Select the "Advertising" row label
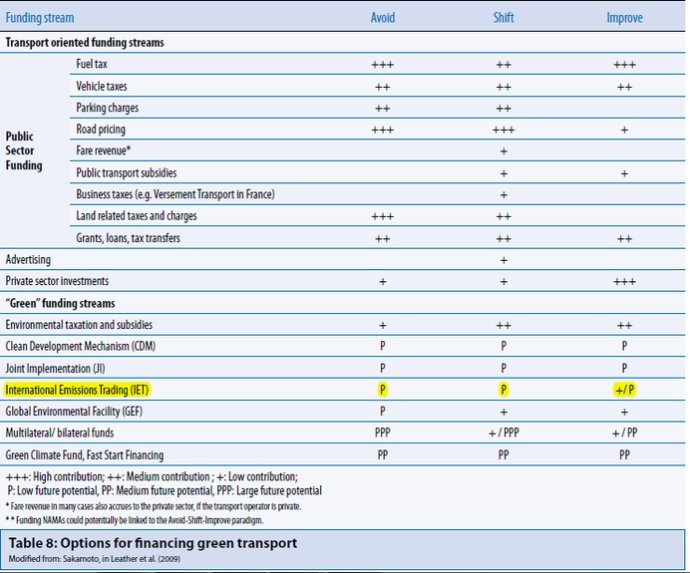The height and width of the screenshot is (573, 690). pos(31,260)
